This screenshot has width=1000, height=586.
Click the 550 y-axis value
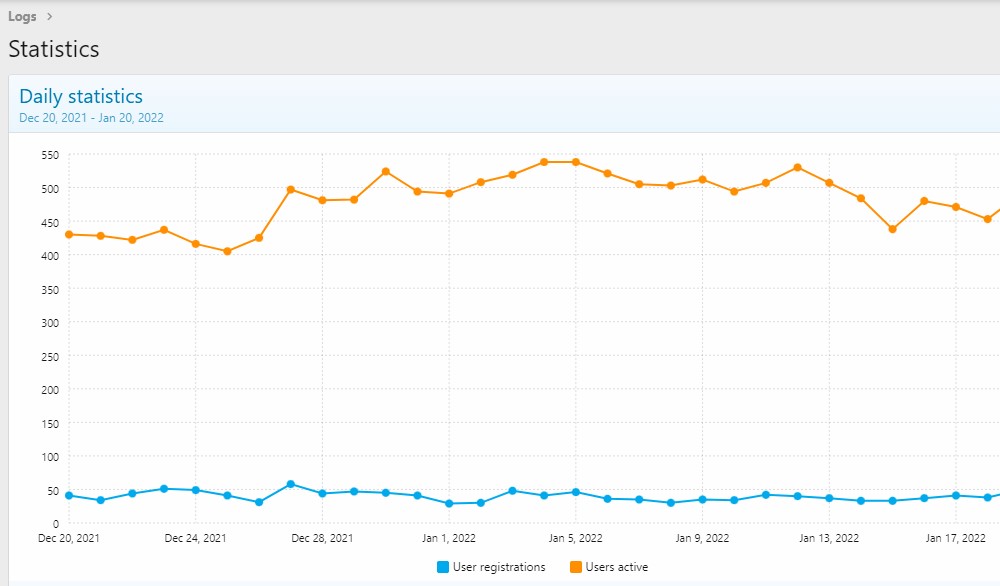pyautogui.click(x=50, y=155)
